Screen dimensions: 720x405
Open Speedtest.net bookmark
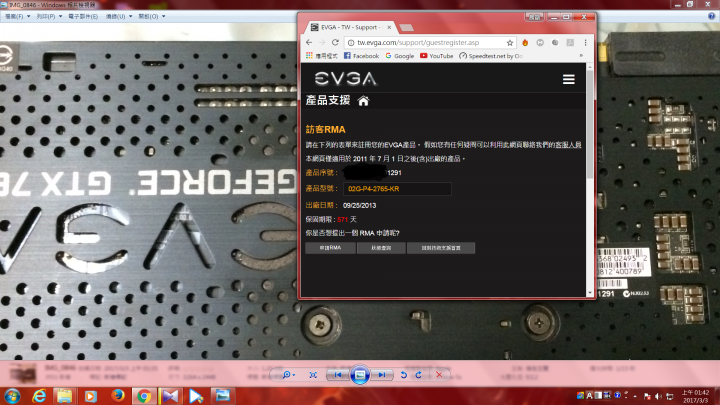pyautogui.click(x=491, y=56)
